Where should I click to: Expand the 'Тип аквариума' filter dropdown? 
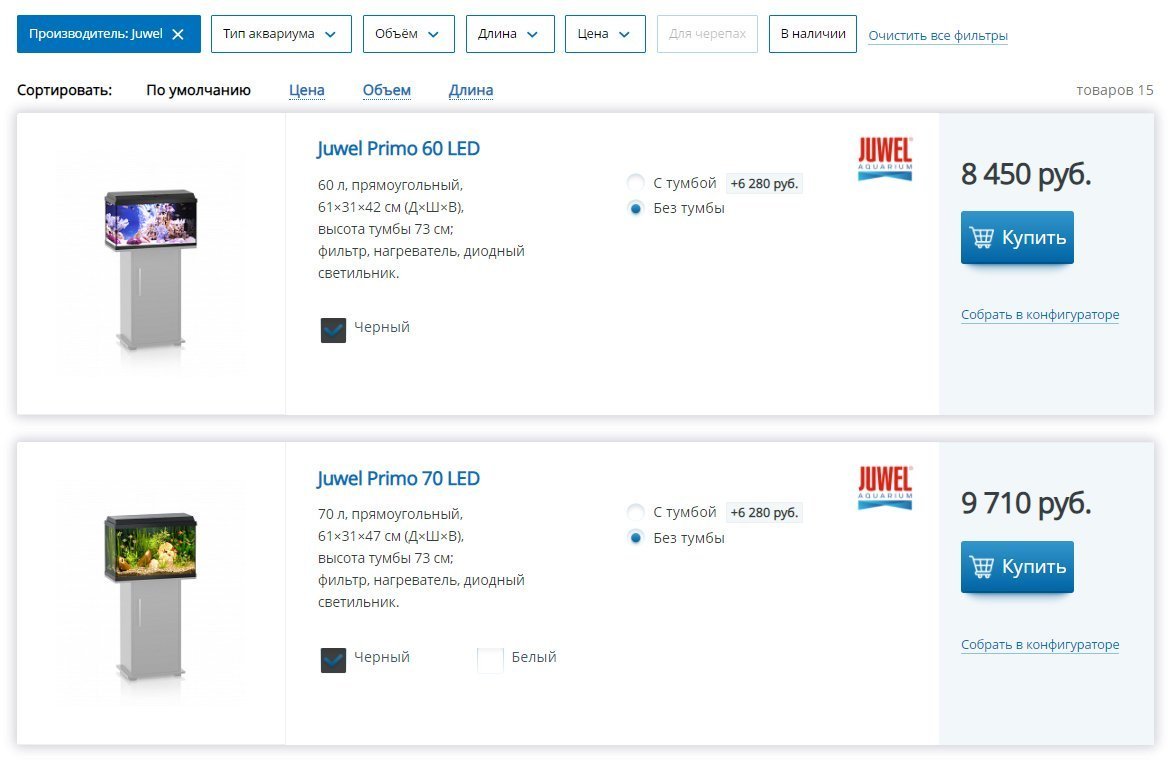[281, 34]
